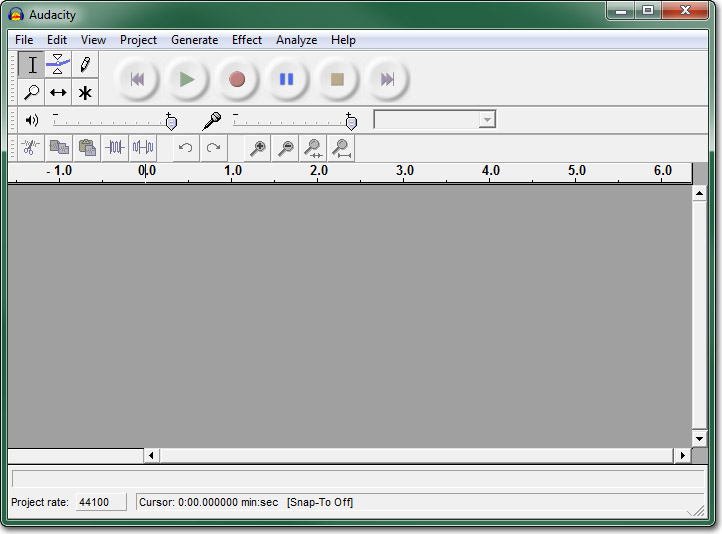Click Silence selection icon

pyautogui.click(x=143, y=148)
